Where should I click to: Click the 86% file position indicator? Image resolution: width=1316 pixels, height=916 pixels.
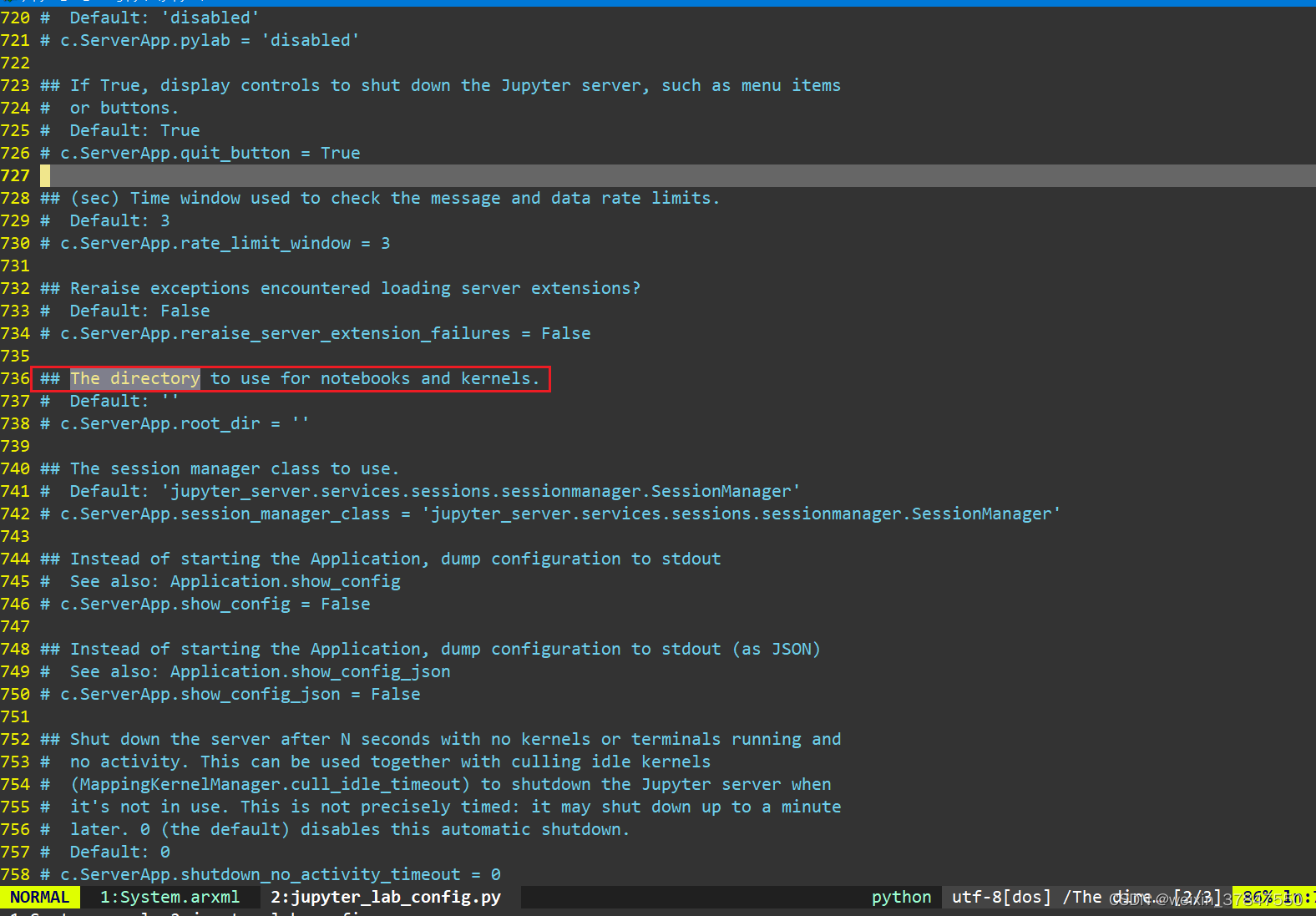[1258, 897]
